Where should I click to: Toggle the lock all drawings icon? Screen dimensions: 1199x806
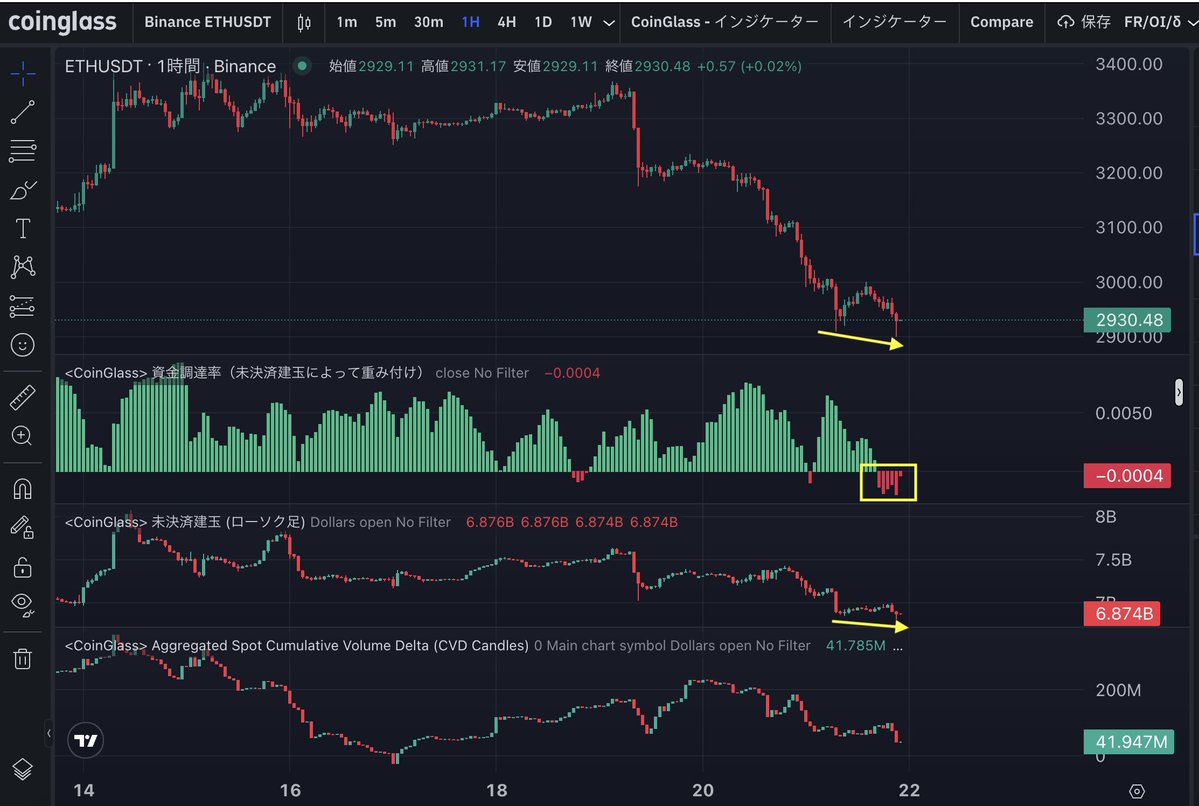click(22, 566)
